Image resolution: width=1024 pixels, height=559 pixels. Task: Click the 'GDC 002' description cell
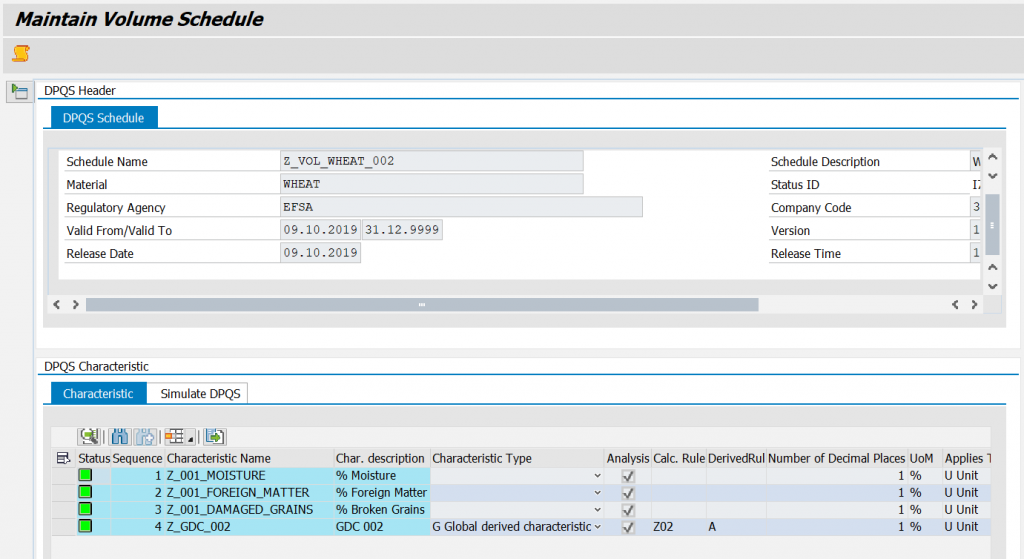pos(381,526)
